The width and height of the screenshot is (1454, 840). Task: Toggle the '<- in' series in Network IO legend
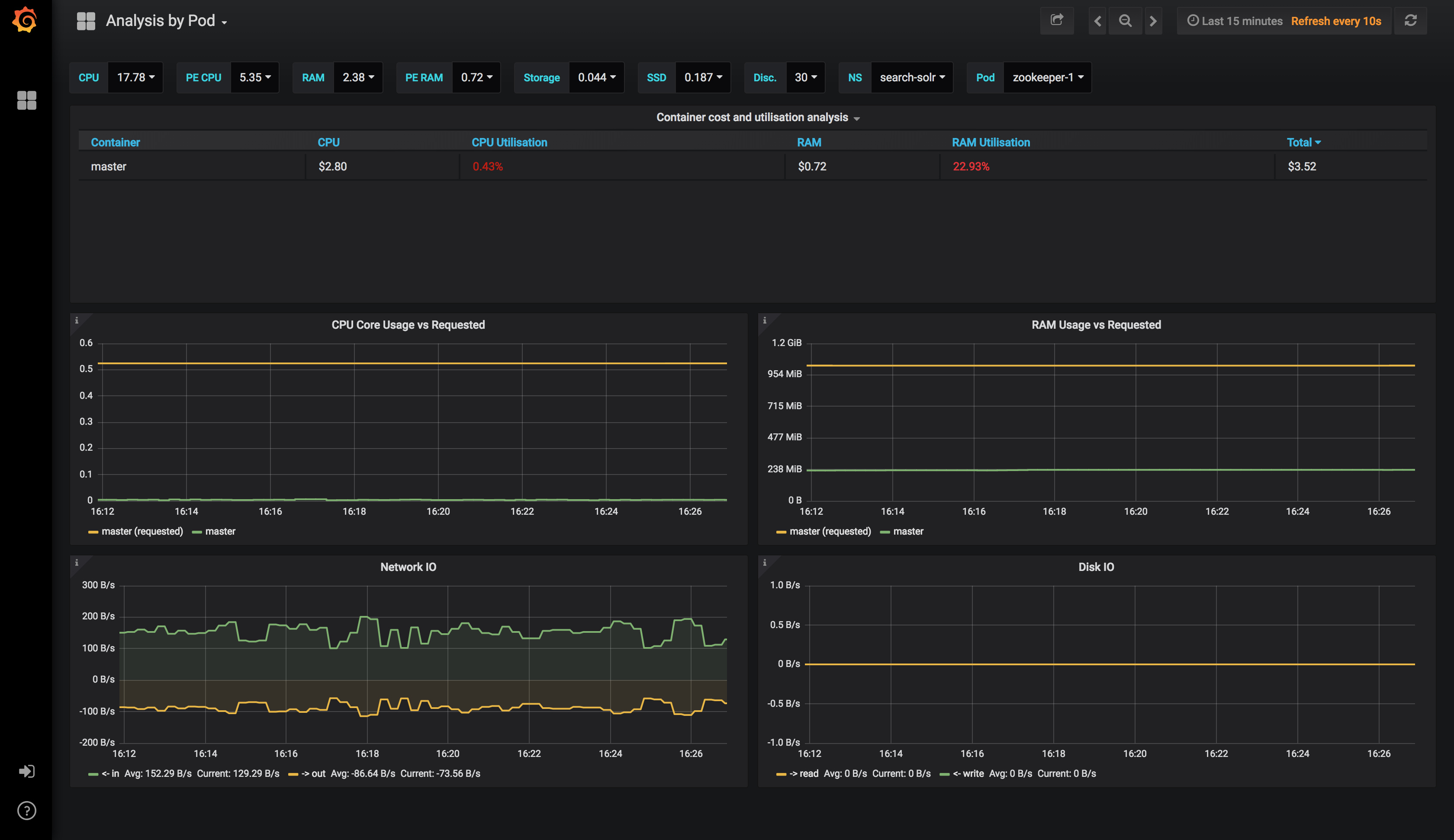tap(110, 774)
